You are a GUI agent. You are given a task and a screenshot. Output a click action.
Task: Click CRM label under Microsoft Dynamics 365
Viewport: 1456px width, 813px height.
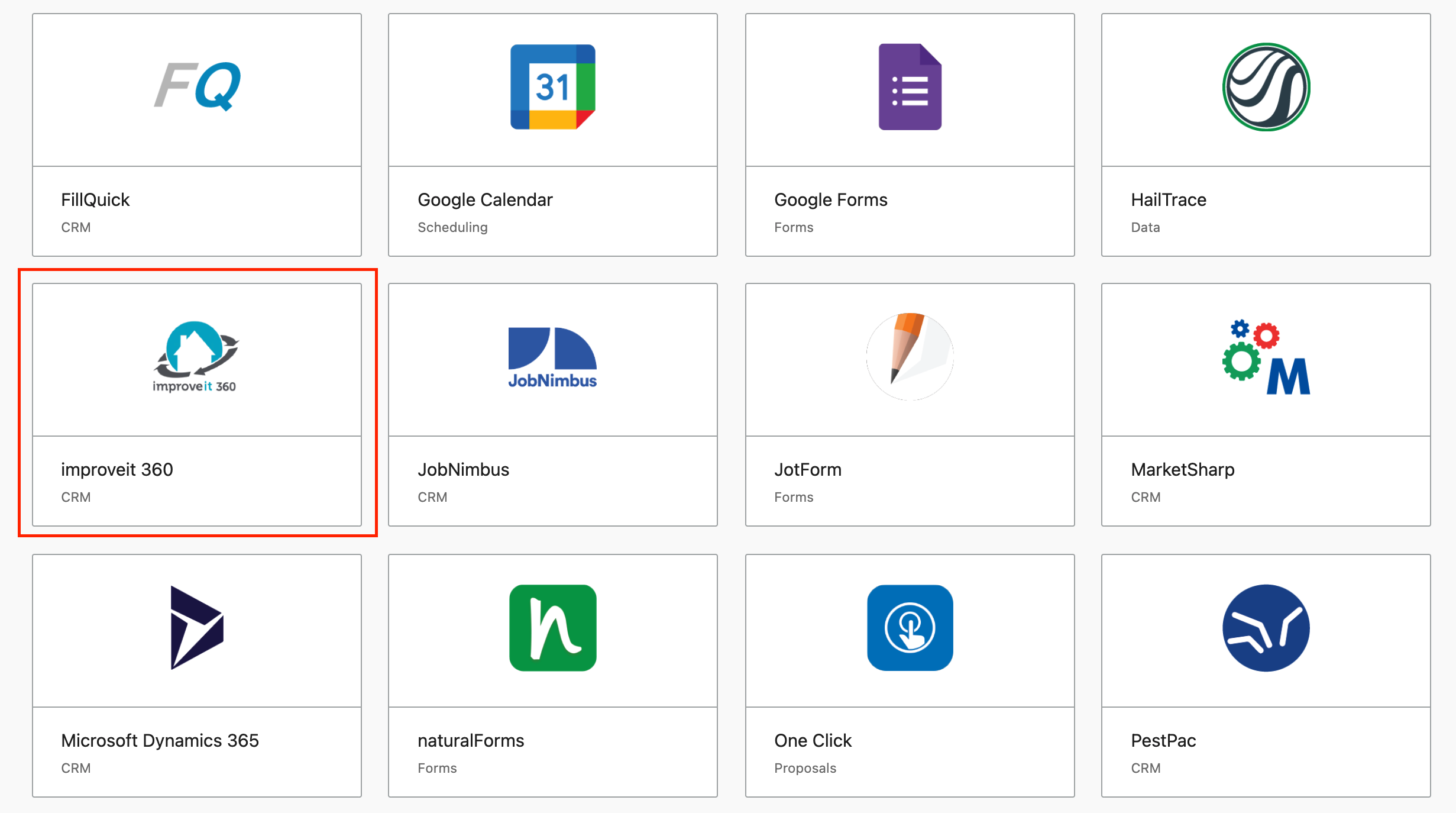click(x=76, y=768)
